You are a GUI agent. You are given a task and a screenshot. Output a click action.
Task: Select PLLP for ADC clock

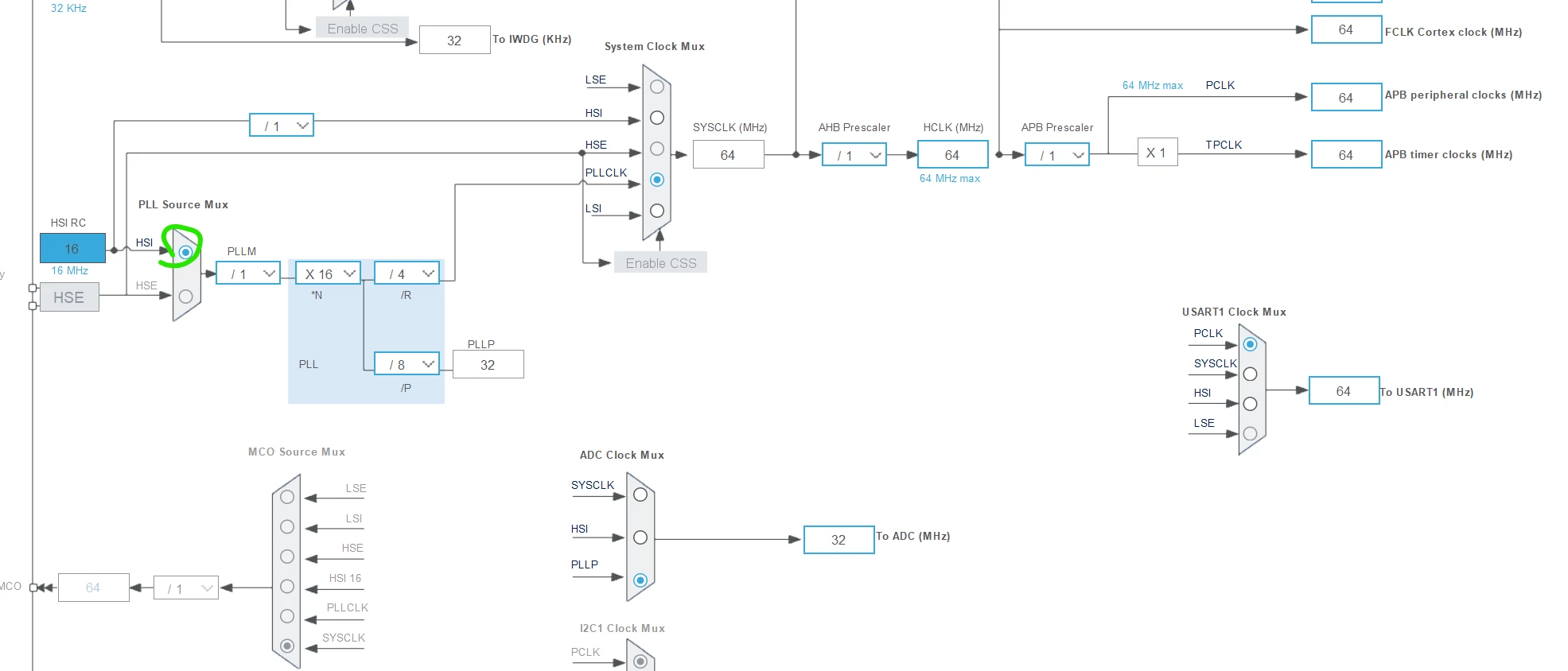point(640,580)
